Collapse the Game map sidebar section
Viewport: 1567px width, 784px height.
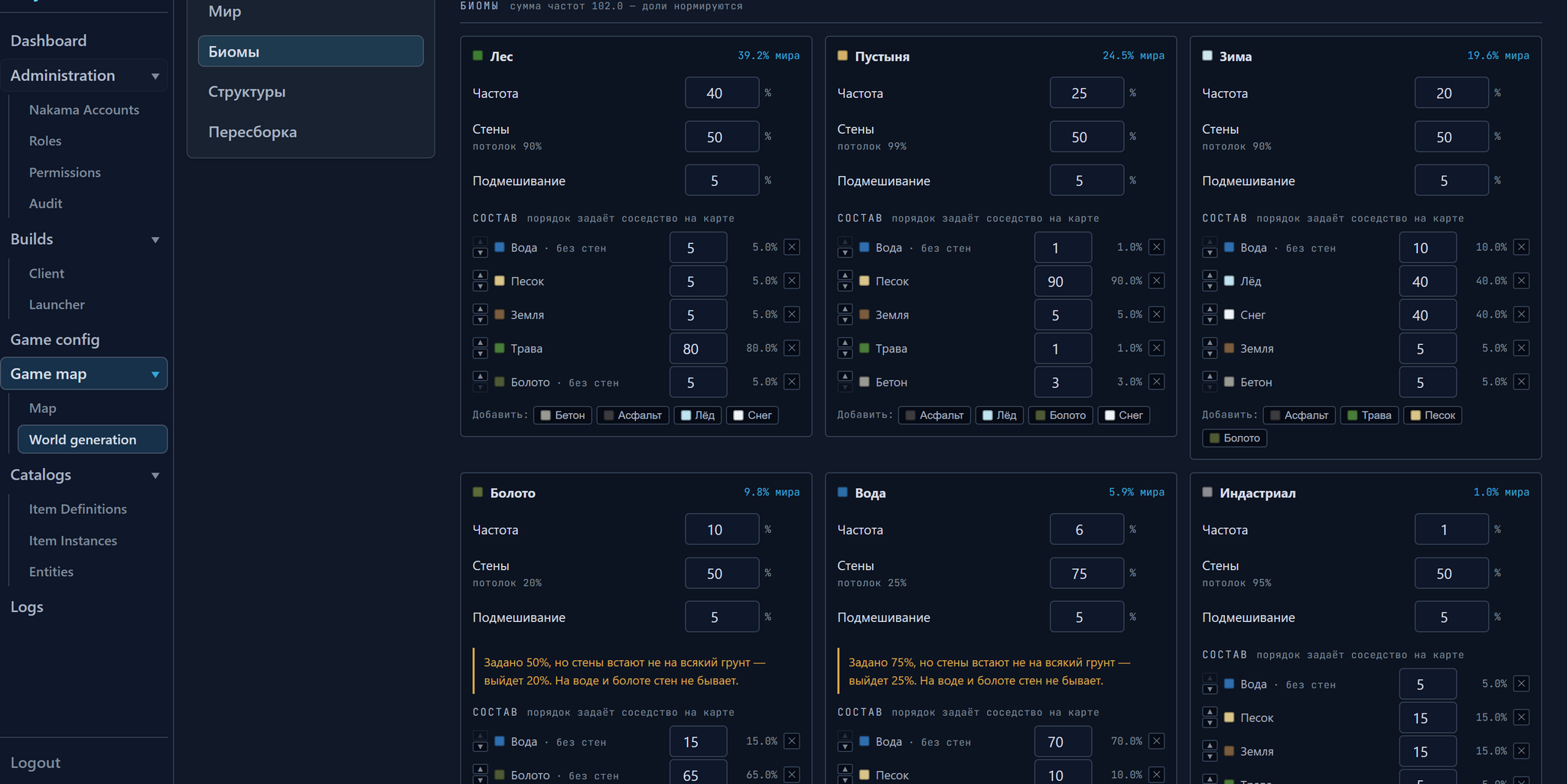tap(155, 374)
